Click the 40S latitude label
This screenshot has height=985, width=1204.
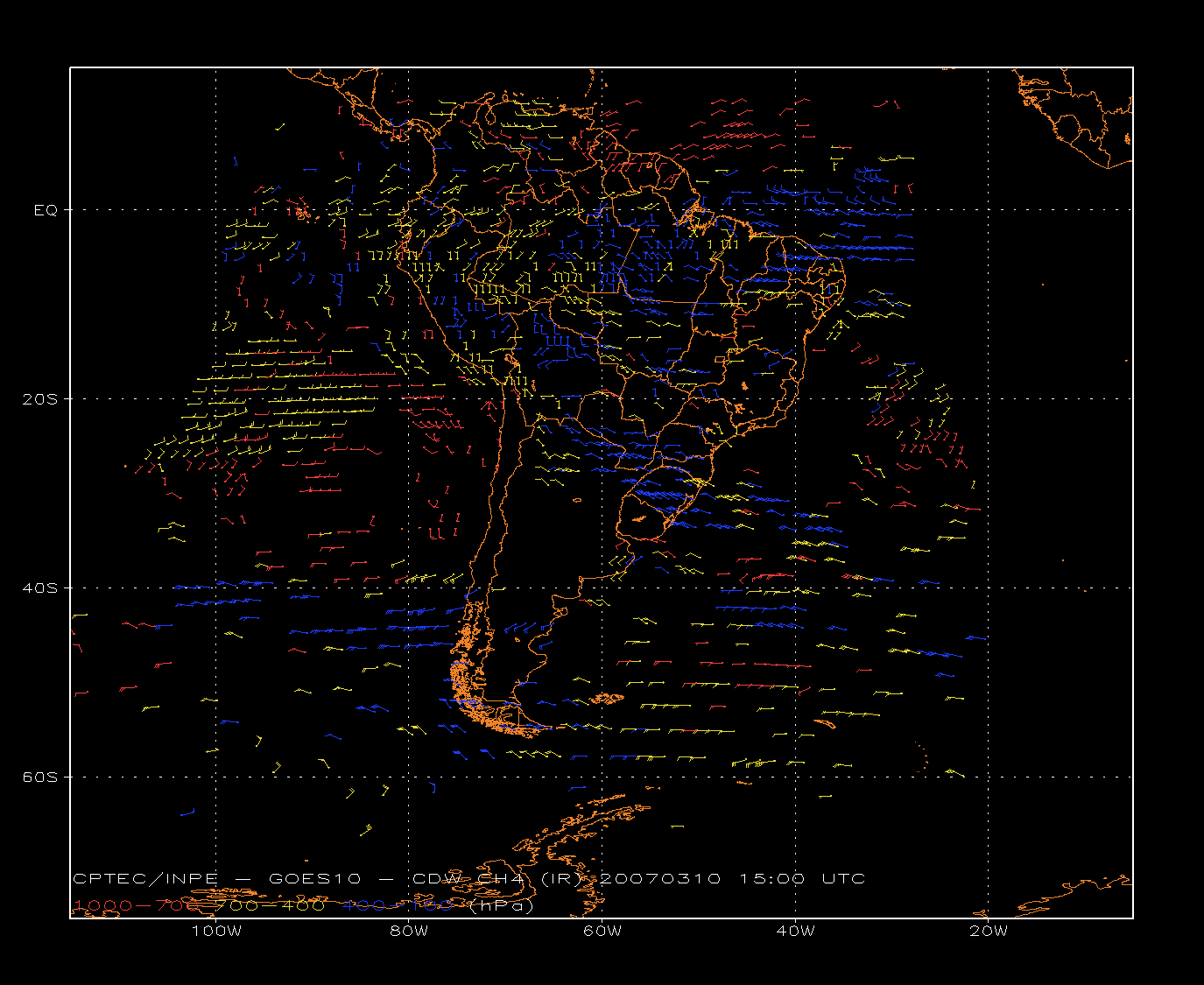(39, 587)
